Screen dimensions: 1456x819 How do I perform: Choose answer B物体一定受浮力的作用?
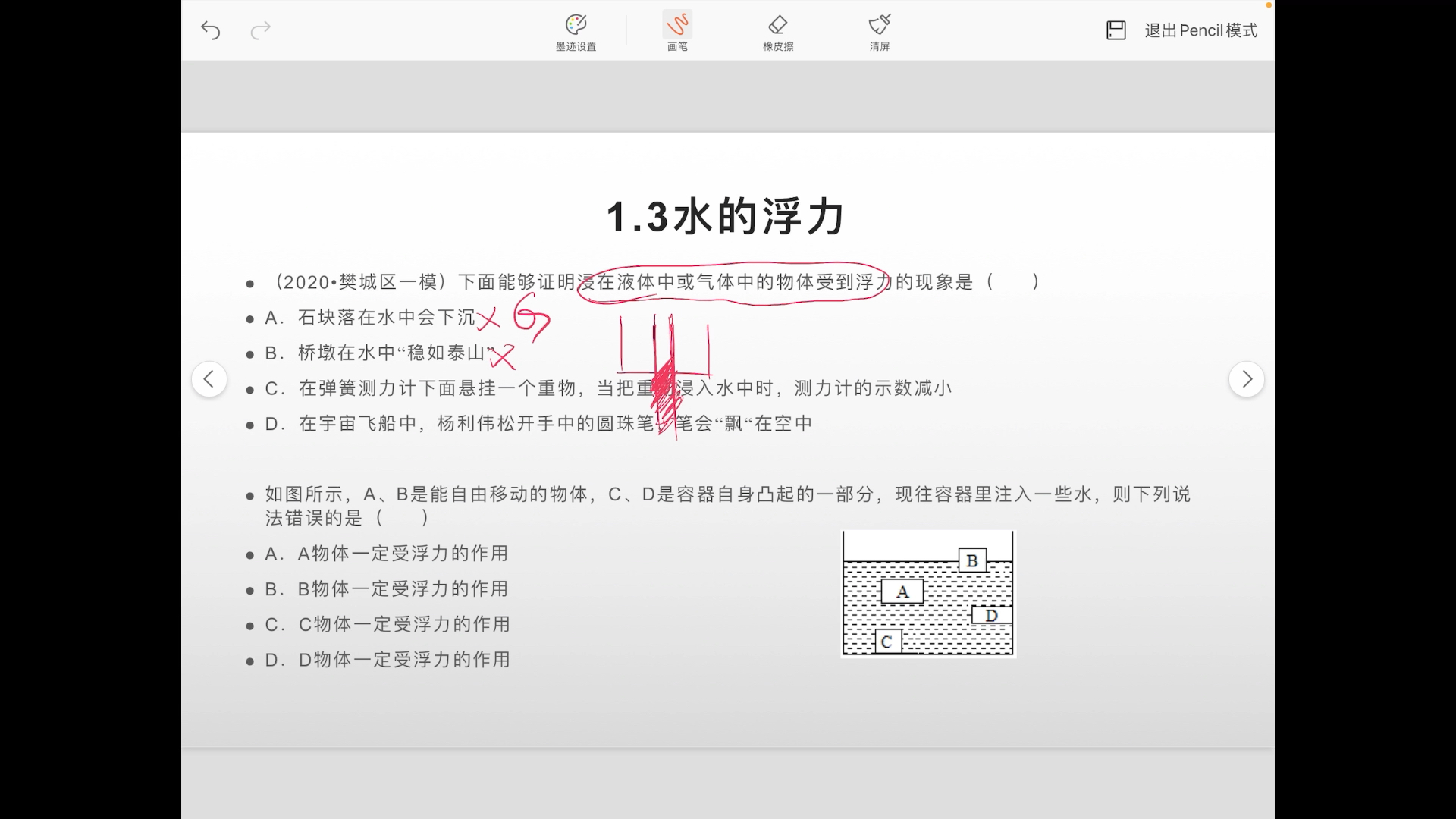pyautogui.click(x=387, y=589)
